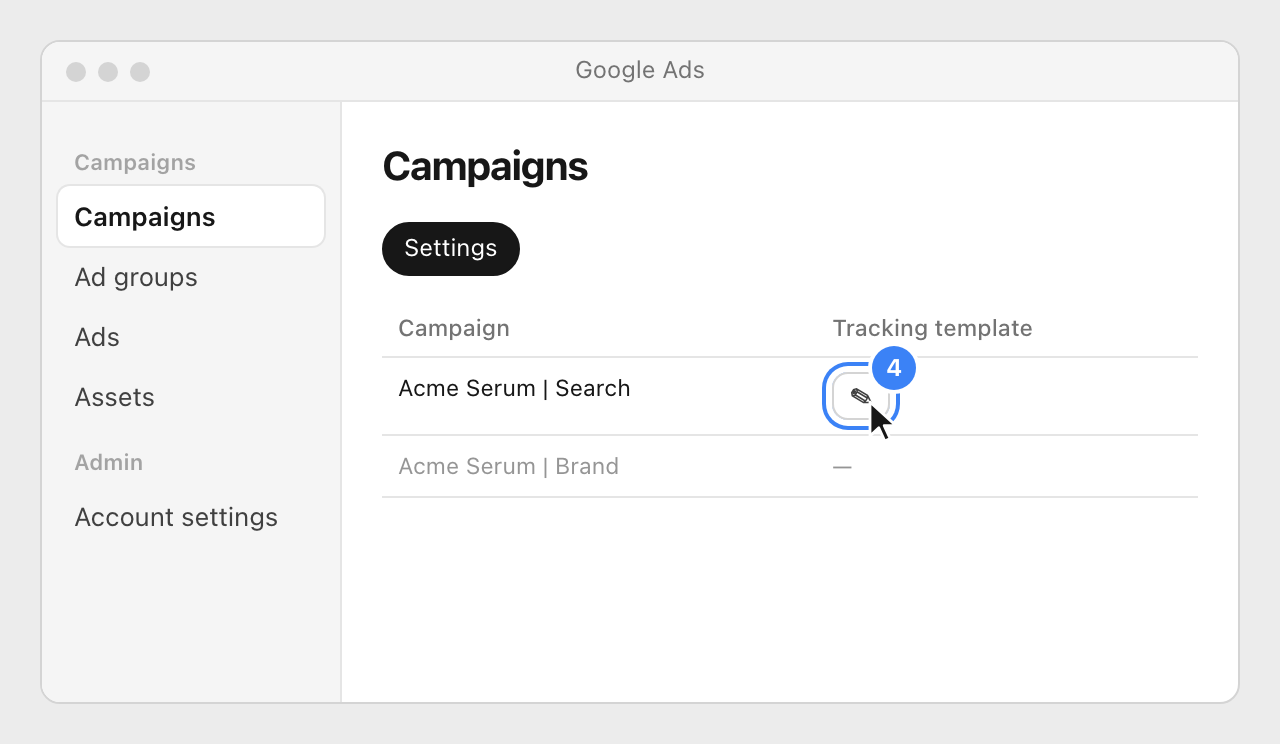The height and width of the screenshot is (746, 1280).
Task: Click the Tracking template column header
Action: pyautogui.click(x=932, y=328)
